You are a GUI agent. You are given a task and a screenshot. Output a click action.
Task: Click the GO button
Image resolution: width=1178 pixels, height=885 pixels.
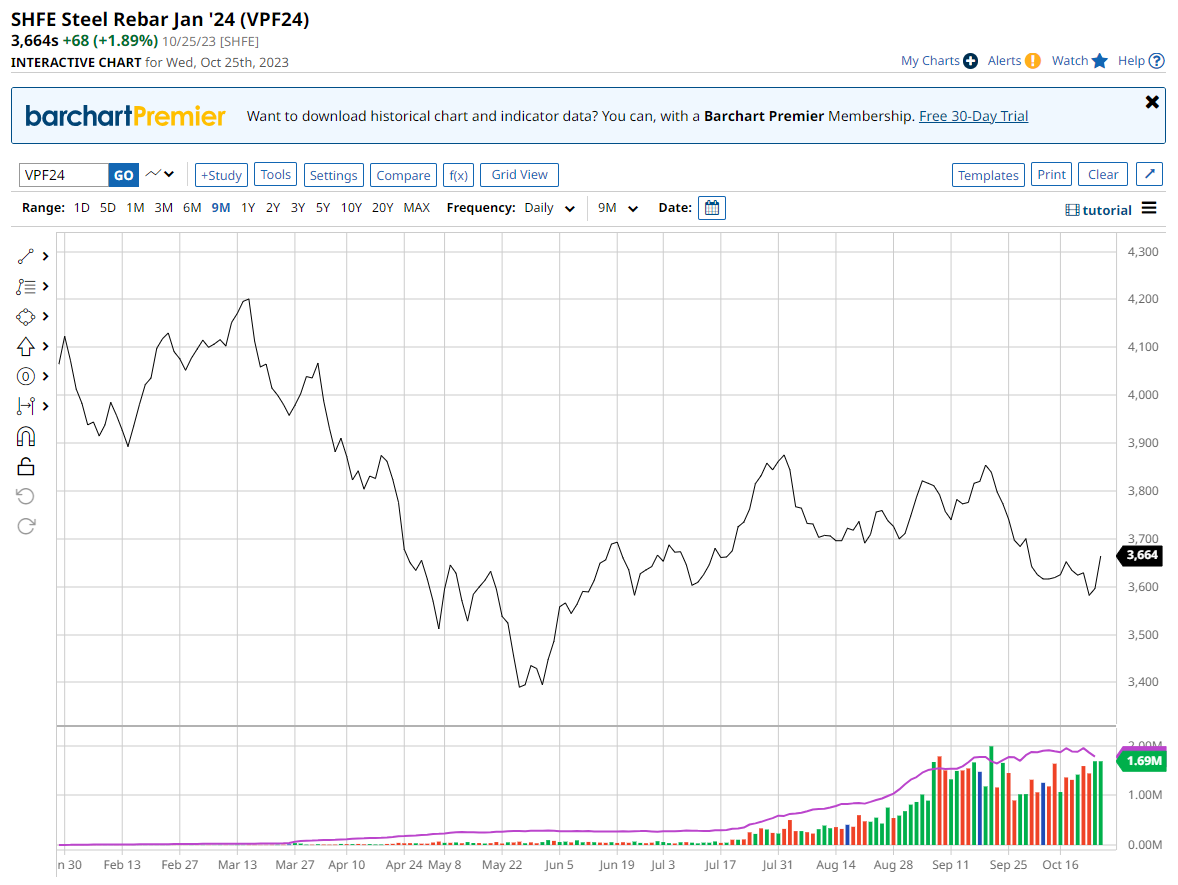tap(124, 175)
